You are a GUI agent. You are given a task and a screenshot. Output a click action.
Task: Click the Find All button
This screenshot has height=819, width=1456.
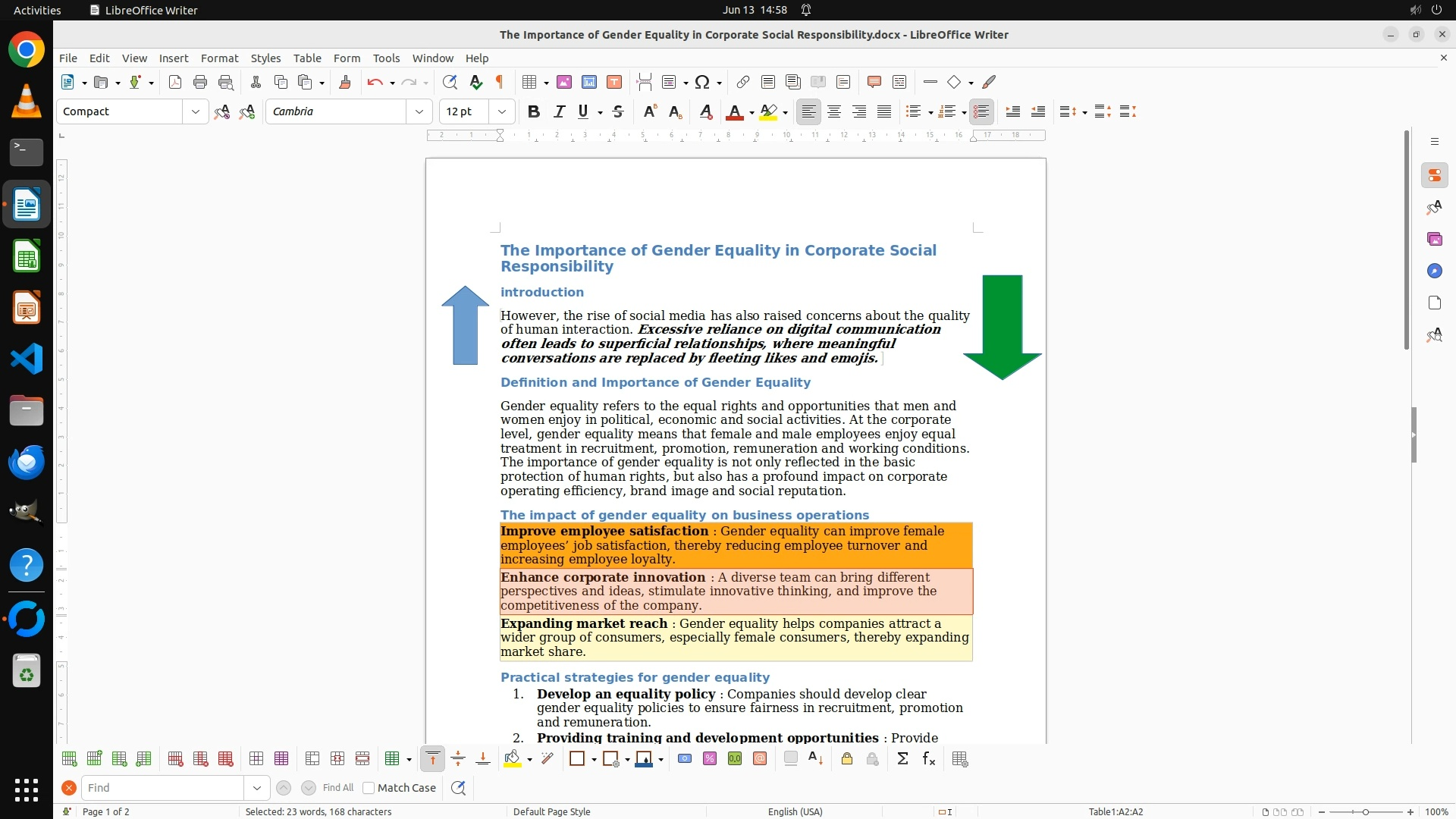(337, 788)
